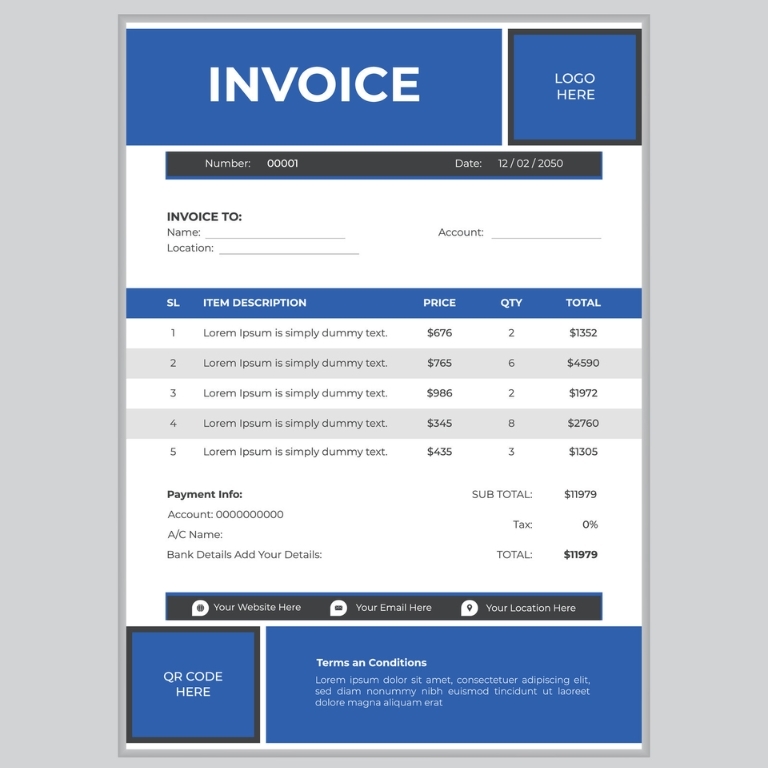
Task: Click the Tax value 0%
Action: [590, 524]
